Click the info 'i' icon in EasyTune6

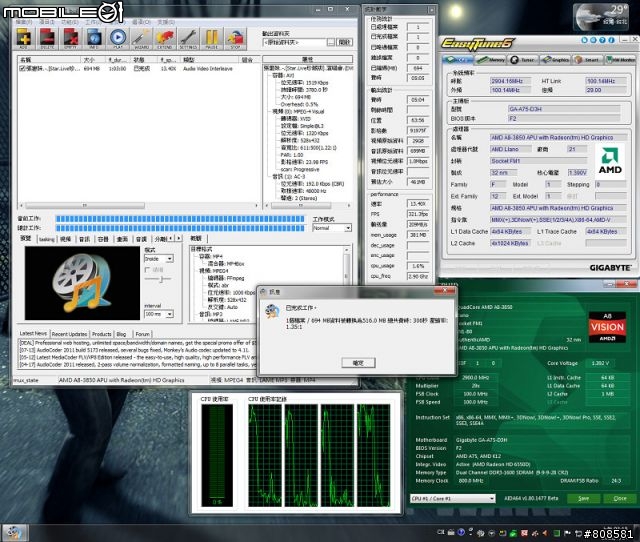pyautogui.click(x=611, y=40)
